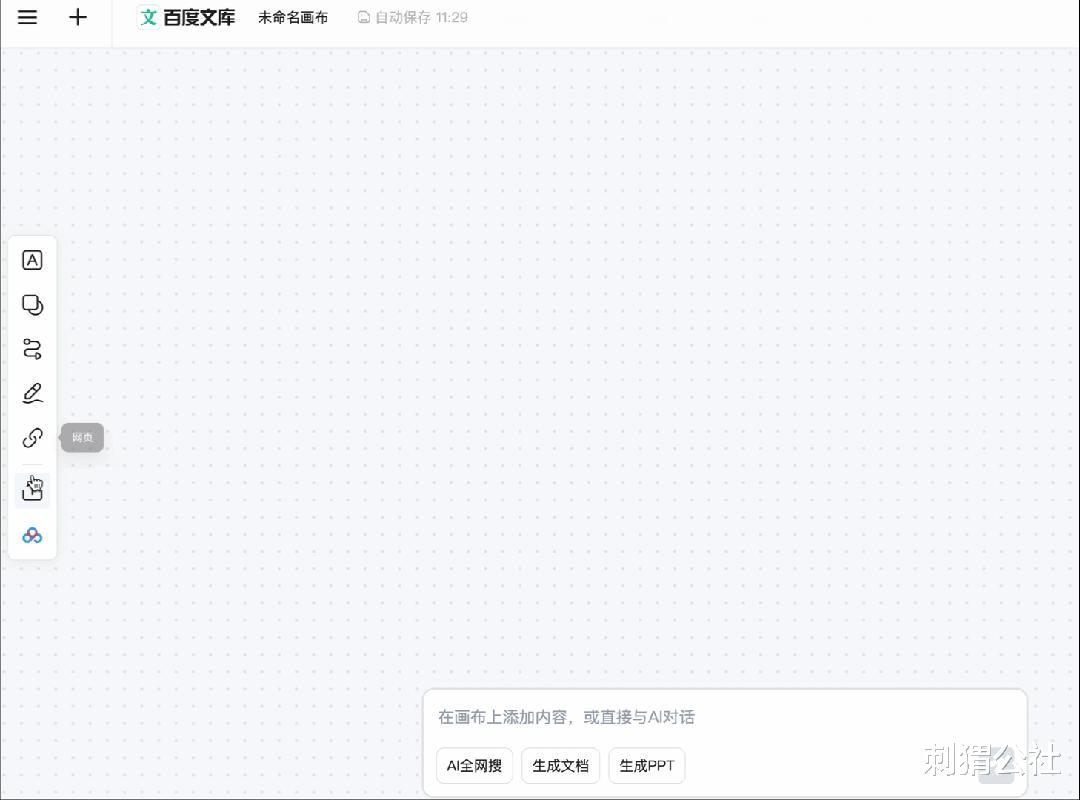Click the upload file icon in sidebar
Image resolution: width=1080 pixels, height=800 pixels.
coord(32,489)
